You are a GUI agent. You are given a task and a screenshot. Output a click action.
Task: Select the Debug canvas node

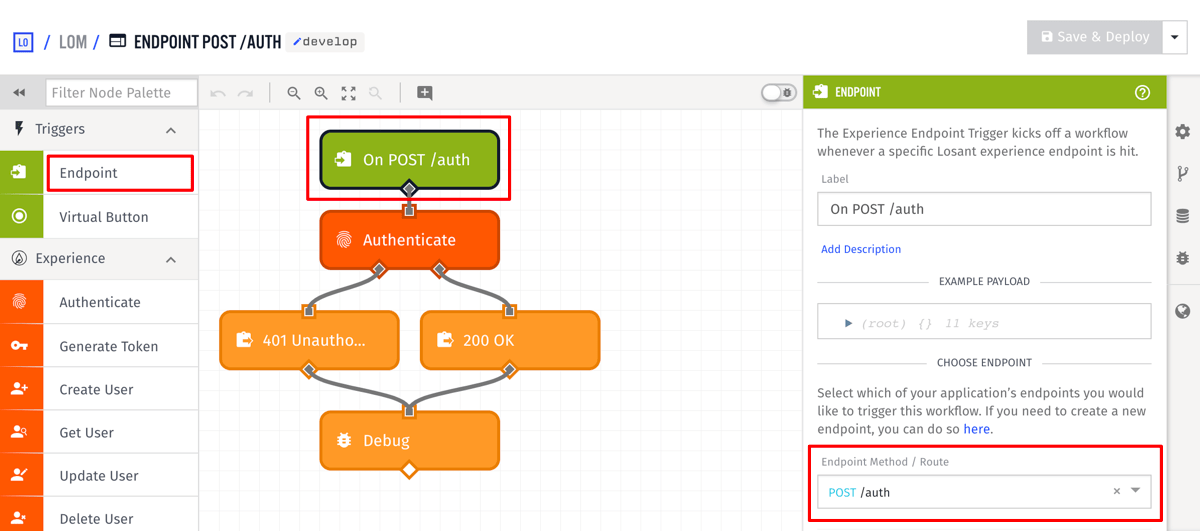(409, 440)
